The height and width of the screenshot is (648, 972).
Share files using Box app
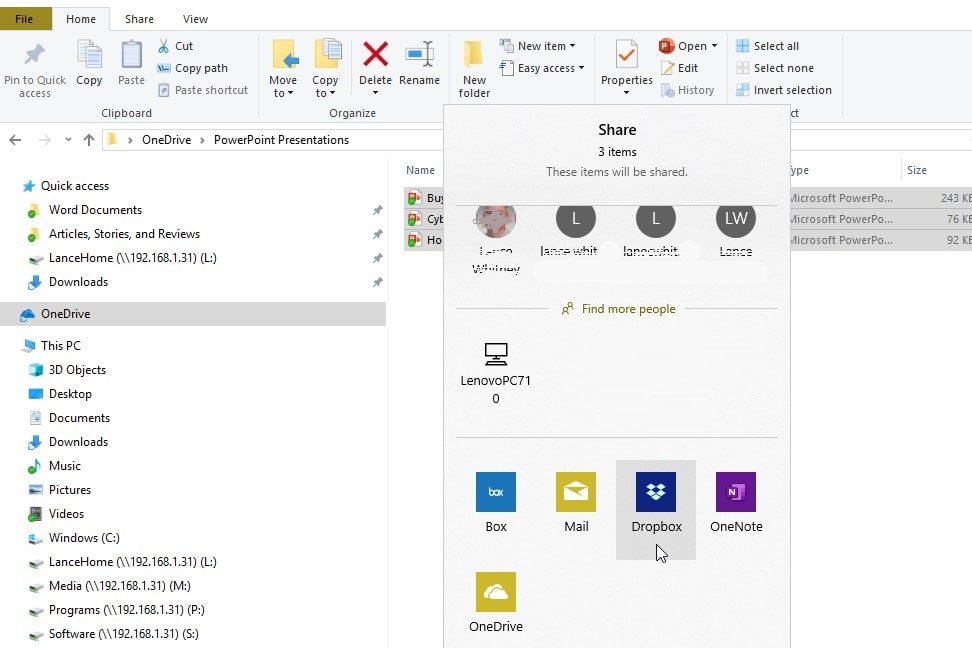tap(496, 503)
